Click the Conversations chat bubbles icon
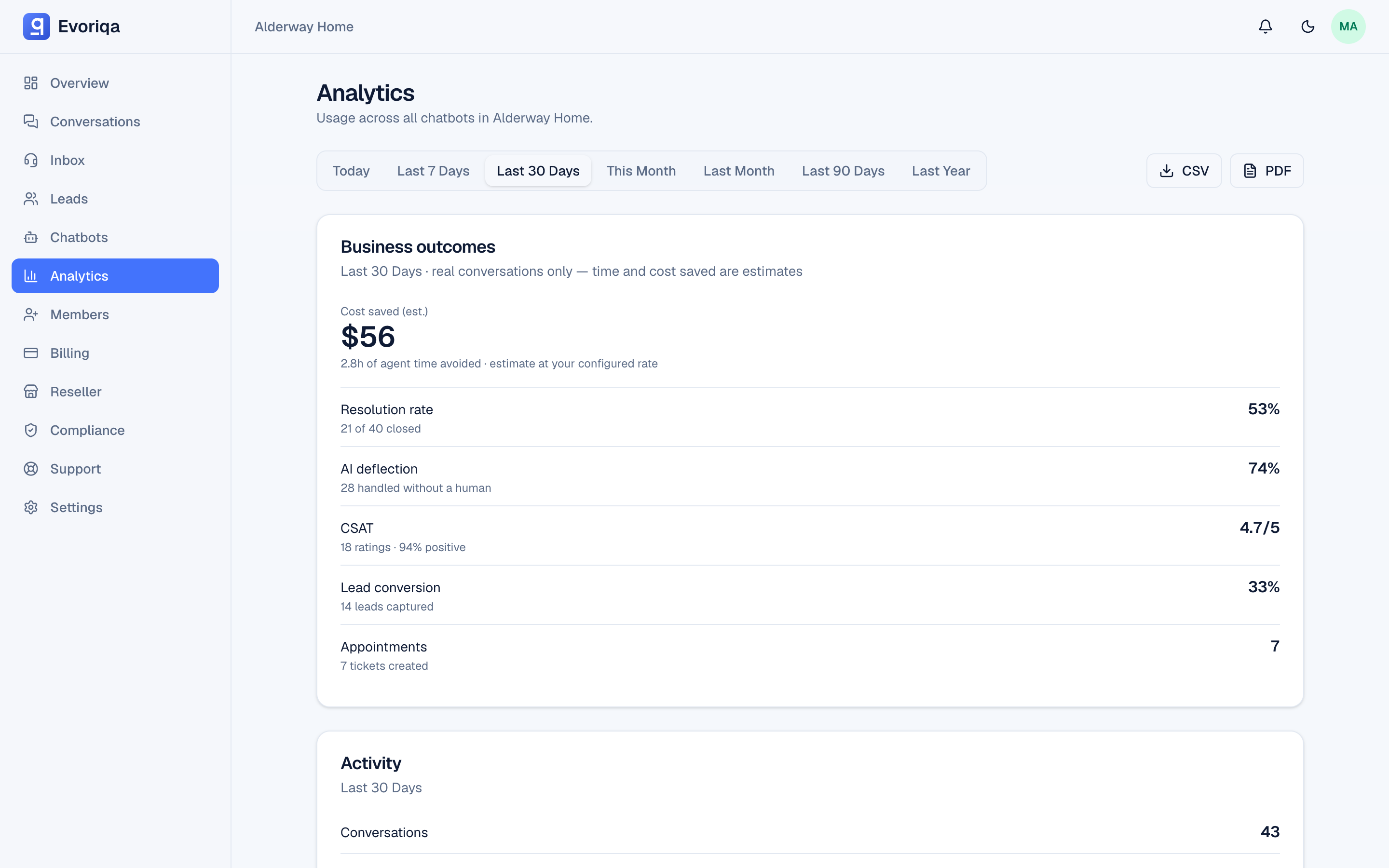Screen dimensions: 1389x868 (x=31, y=122)
